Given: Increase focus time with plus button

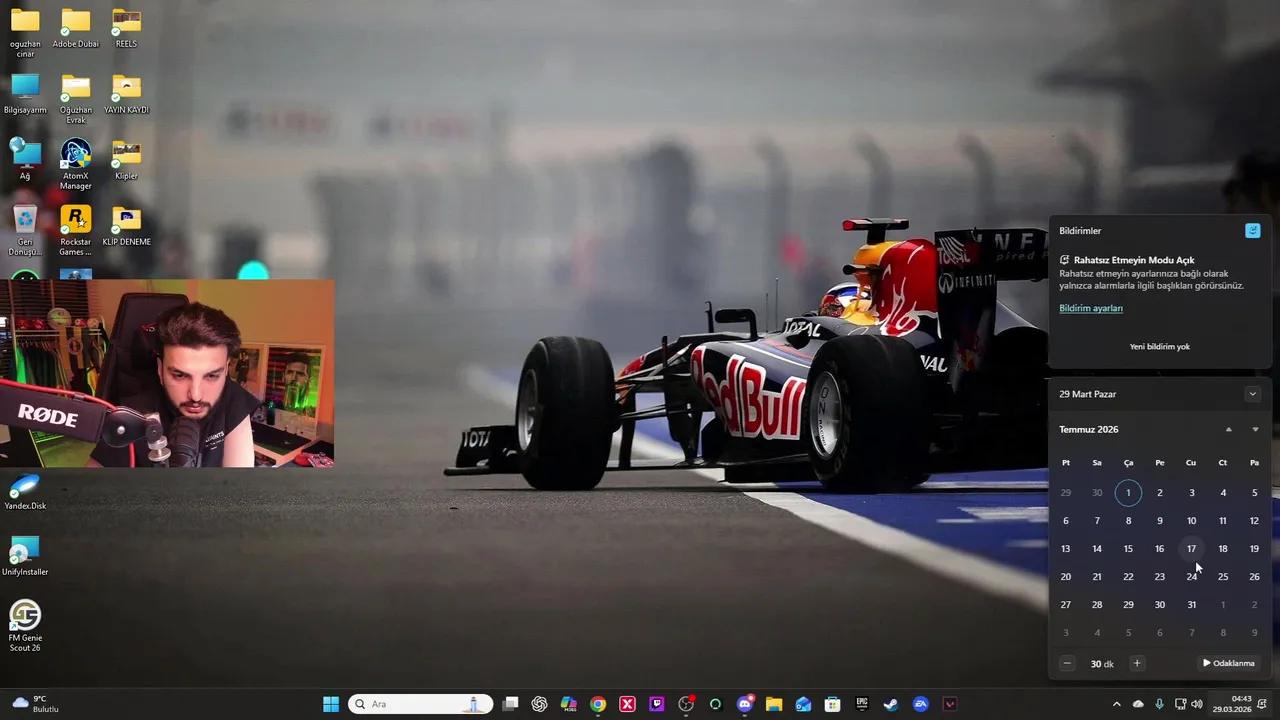Looking at the screenshot, I should click(x=1137, y=663).
